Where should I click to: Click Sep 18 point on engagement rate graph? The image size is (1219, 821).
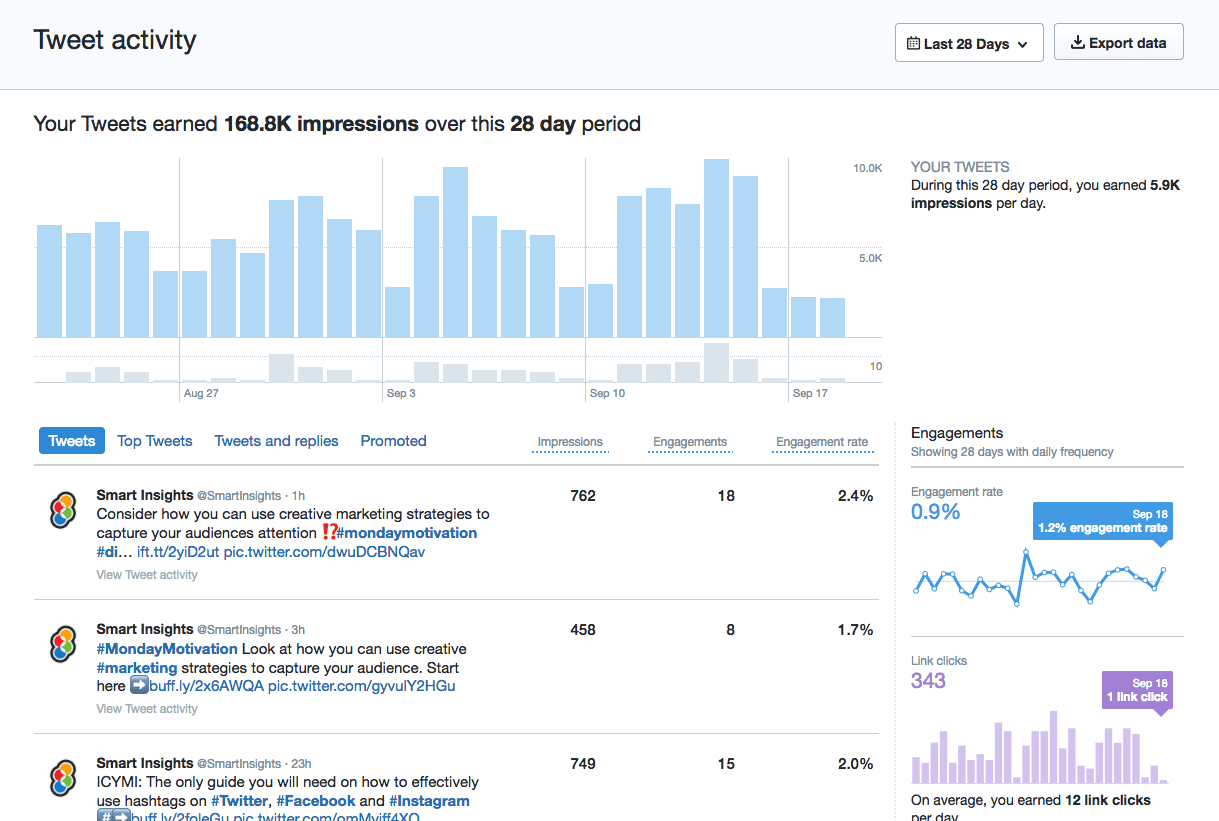pyautogui.click(x=1163, y=570)
